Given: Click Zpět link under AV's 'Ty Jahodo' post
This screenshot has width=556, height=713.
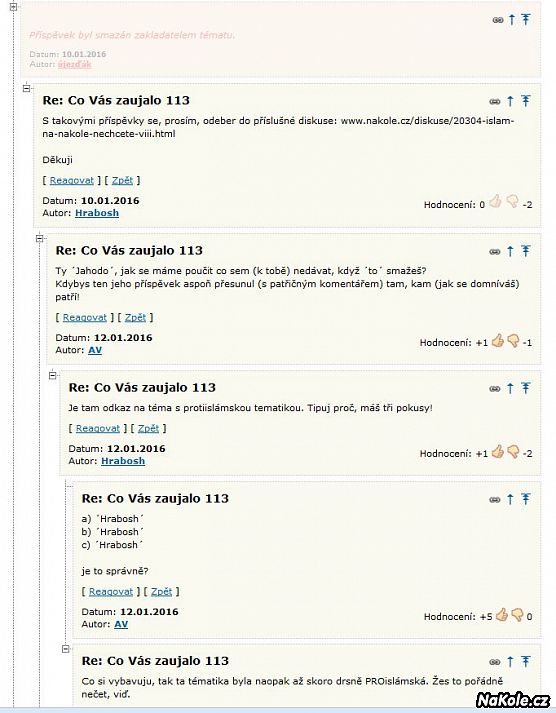Looking at the screenshot, I should click(135, 318).
